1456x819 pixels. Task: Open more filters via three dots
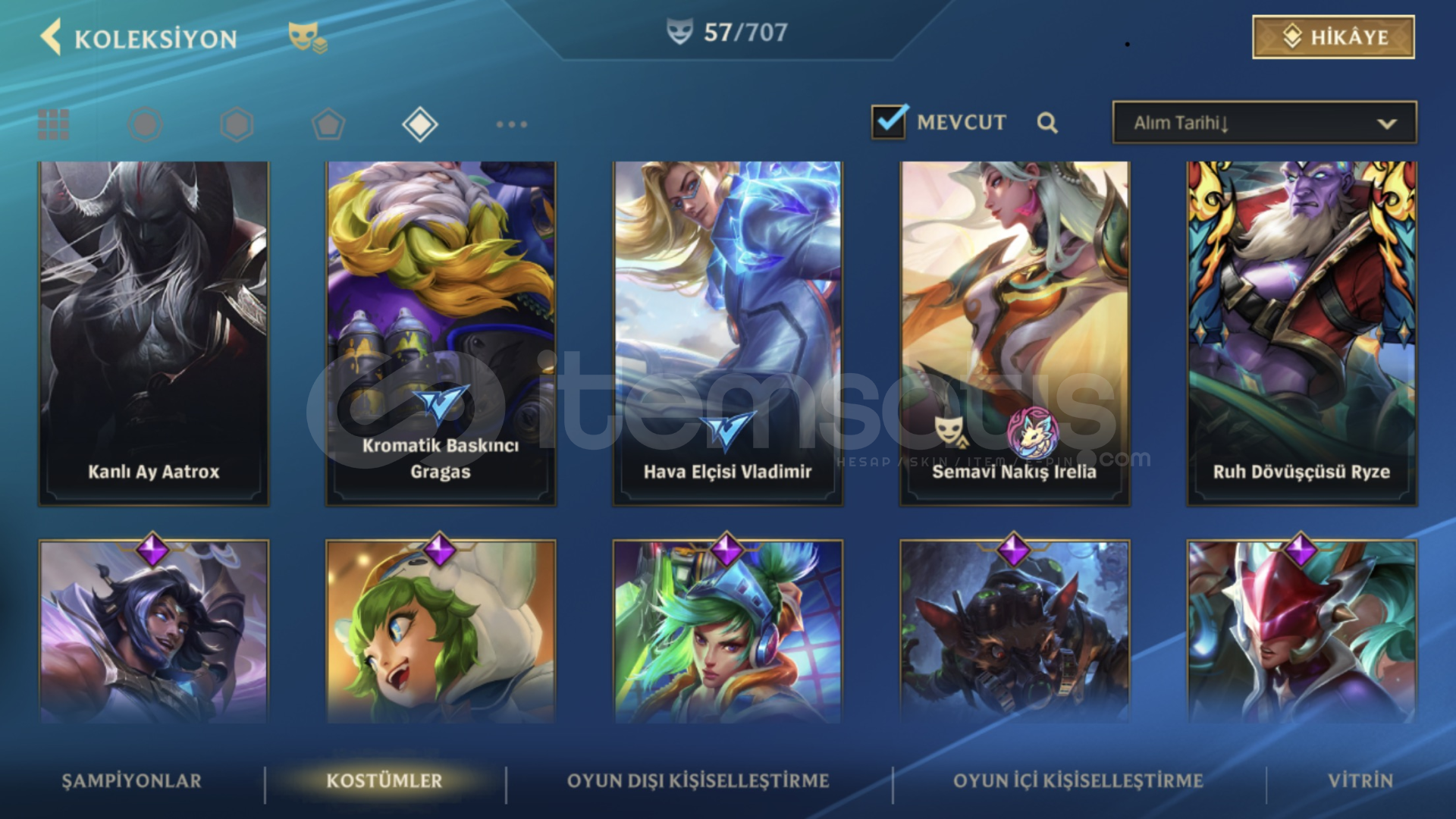[512, 124]
